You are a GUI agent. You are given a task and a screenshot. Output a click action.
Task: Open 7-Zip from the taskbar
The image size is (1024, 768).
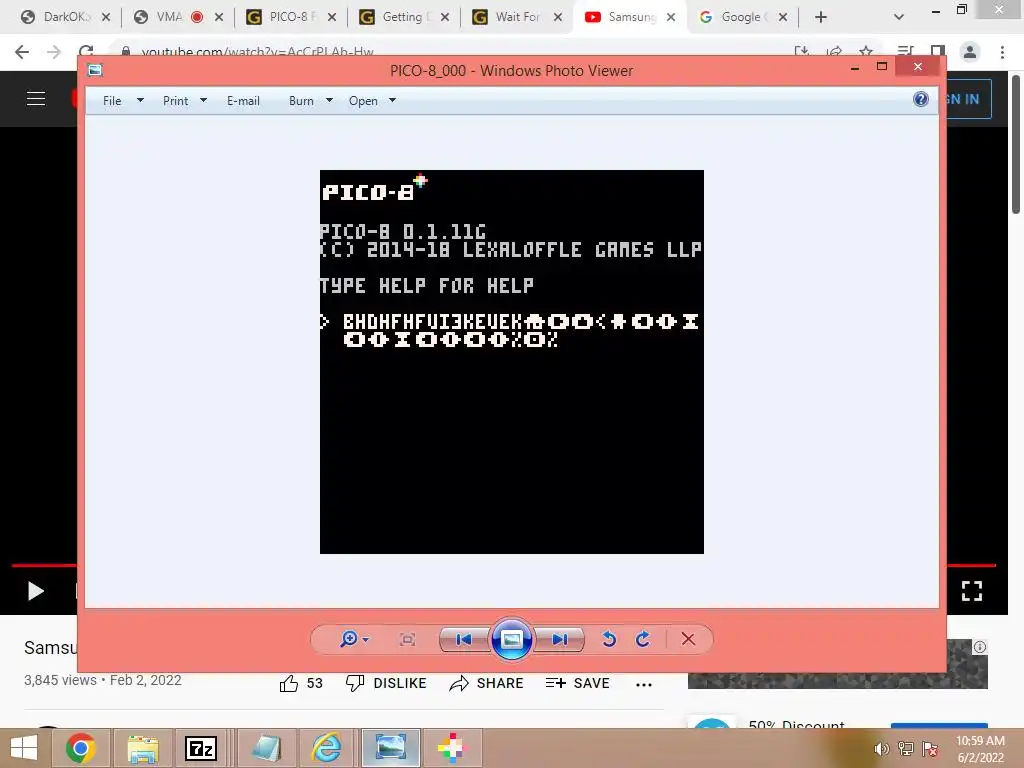[x=201, y=748]
